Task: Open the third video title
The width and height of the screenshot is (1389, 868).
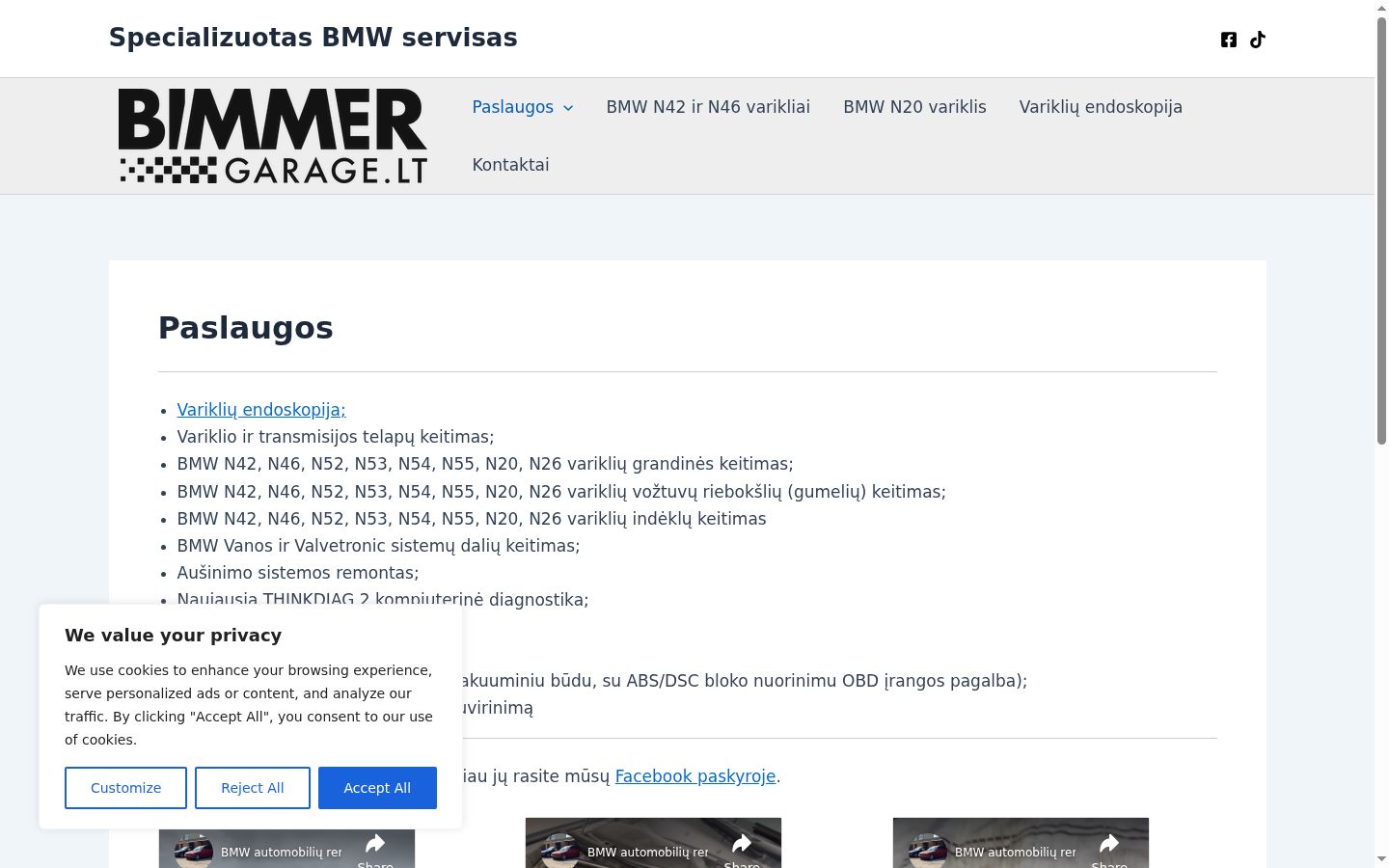Action: point(1015,853)
